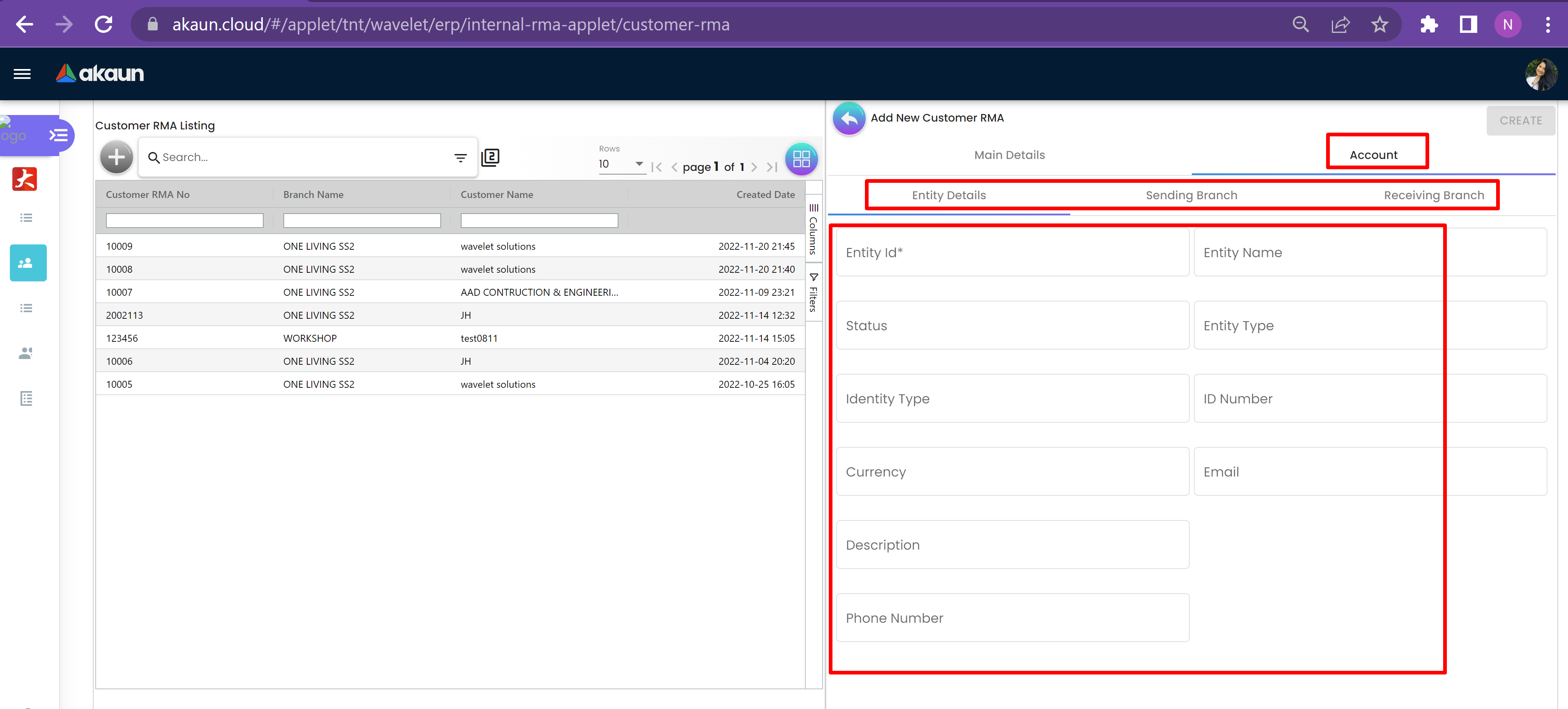Go to next page chevron
This screenshot has width=1568, height=709.
point(754,167)
